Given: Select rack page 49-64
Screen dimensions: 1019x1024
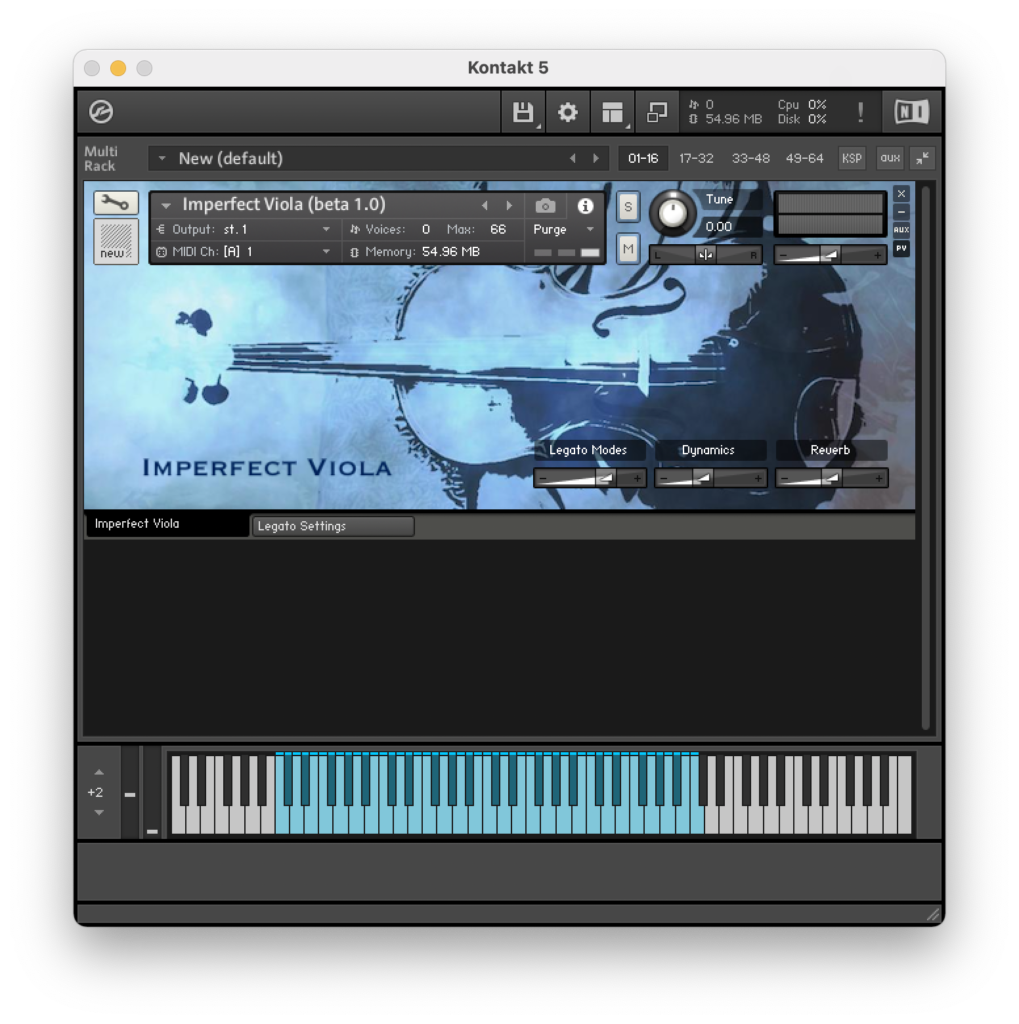Looking at the screenshot, I should click(x=805, y=158).
